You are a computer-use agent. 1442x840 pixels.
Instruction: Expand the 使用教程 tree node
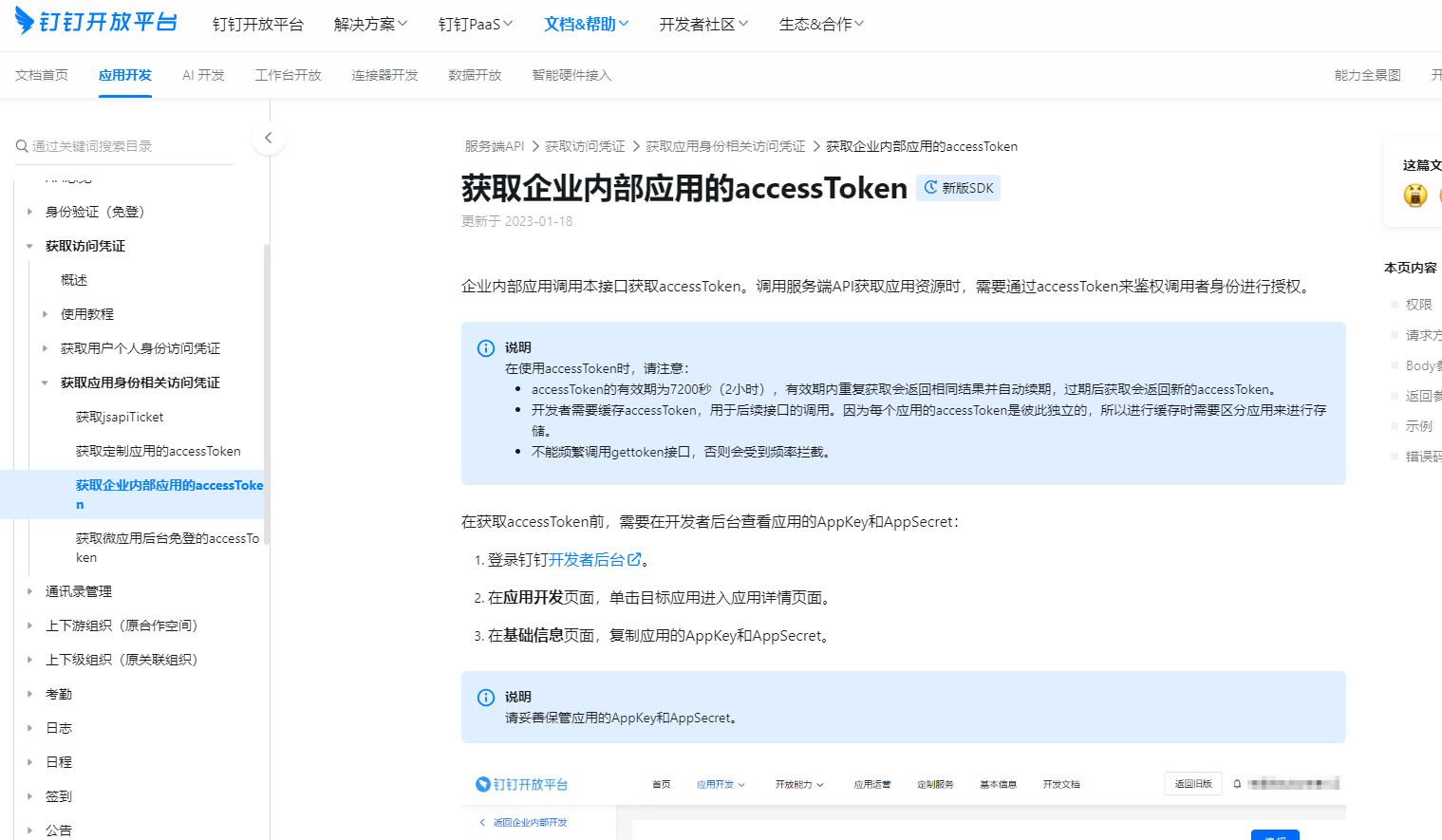click(x=45, y=314)
